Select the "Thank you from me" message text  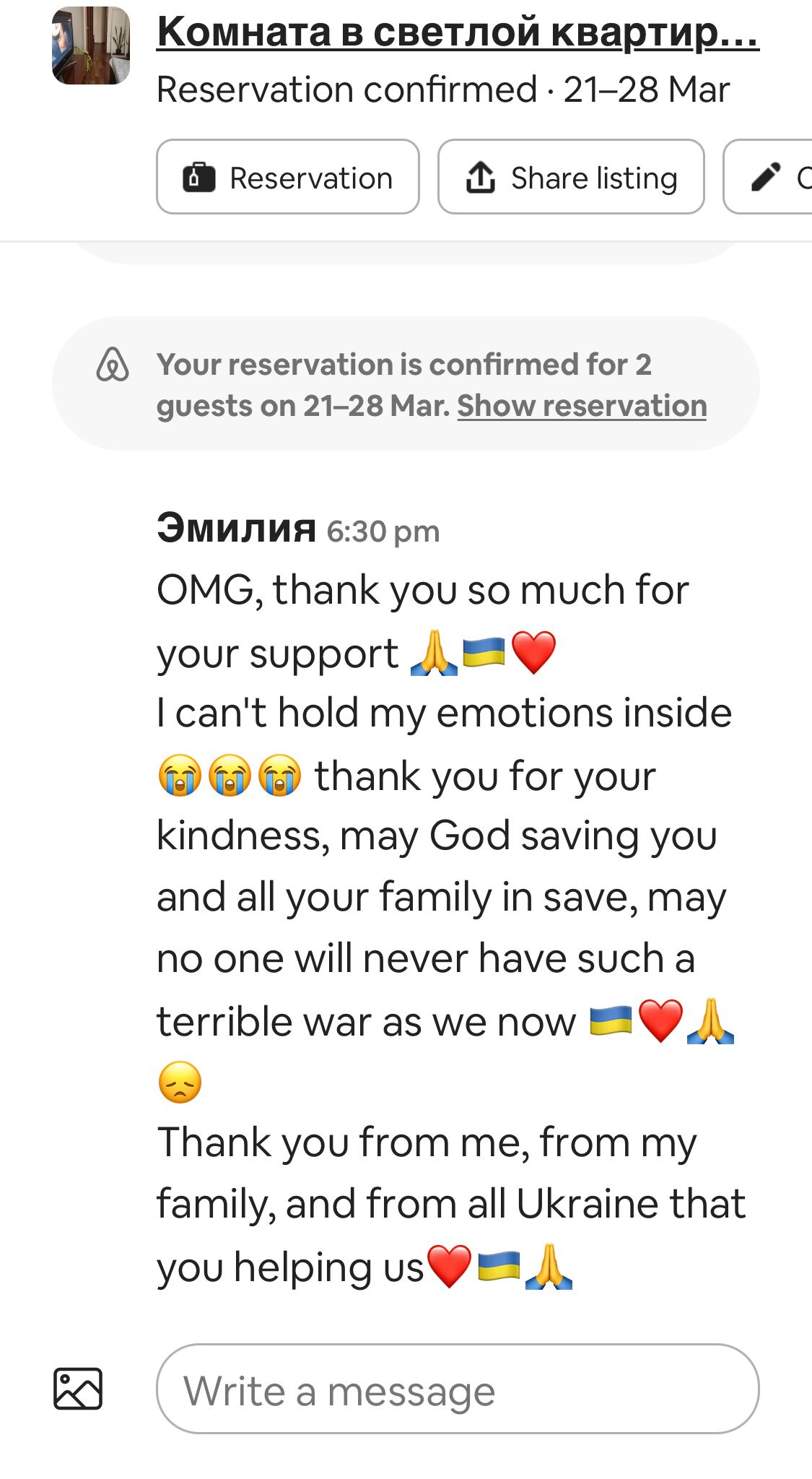[x=427, y=1142]
